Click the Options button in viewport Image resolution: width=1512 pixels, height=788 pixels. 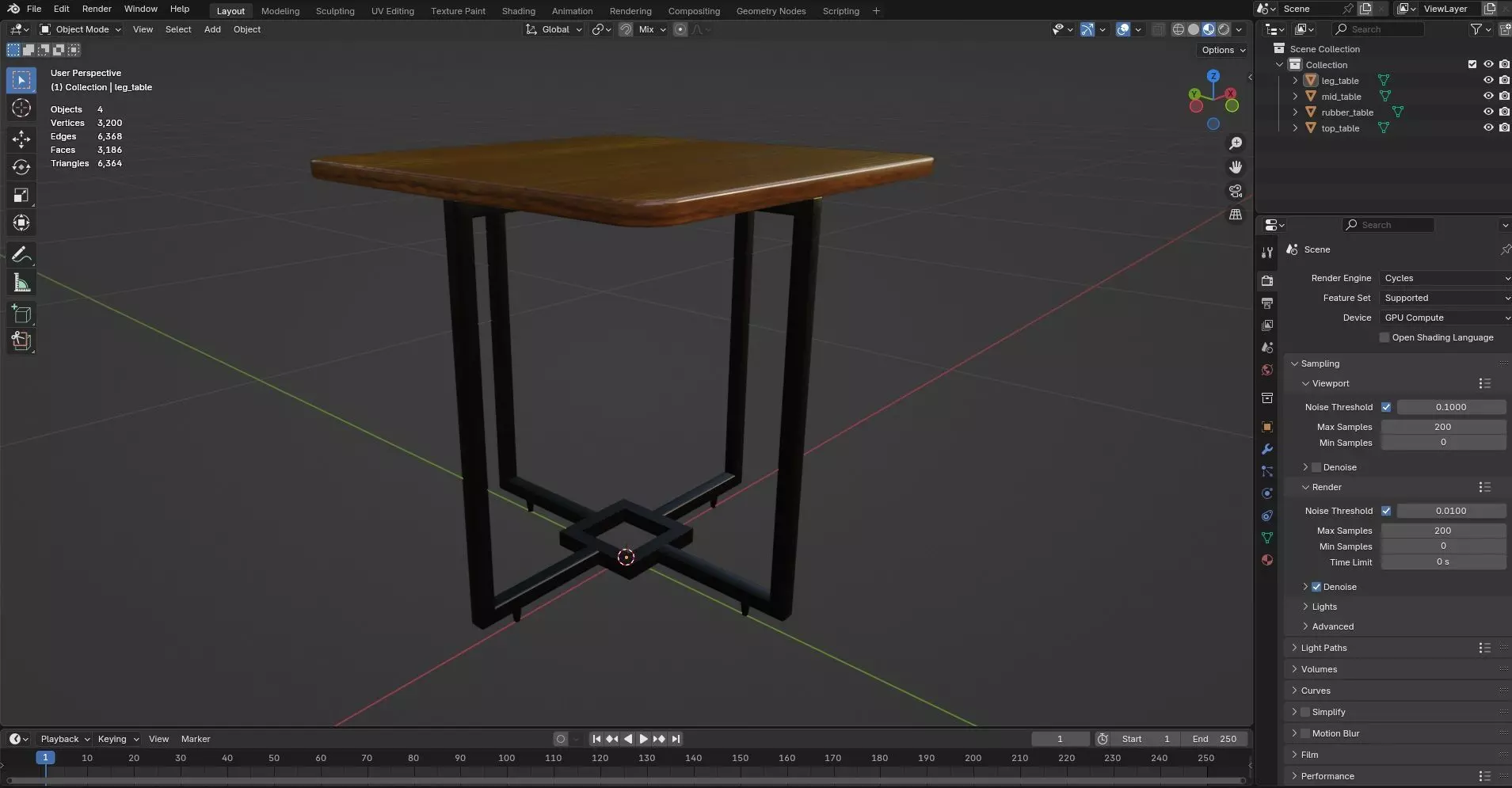pos(1223,50)
